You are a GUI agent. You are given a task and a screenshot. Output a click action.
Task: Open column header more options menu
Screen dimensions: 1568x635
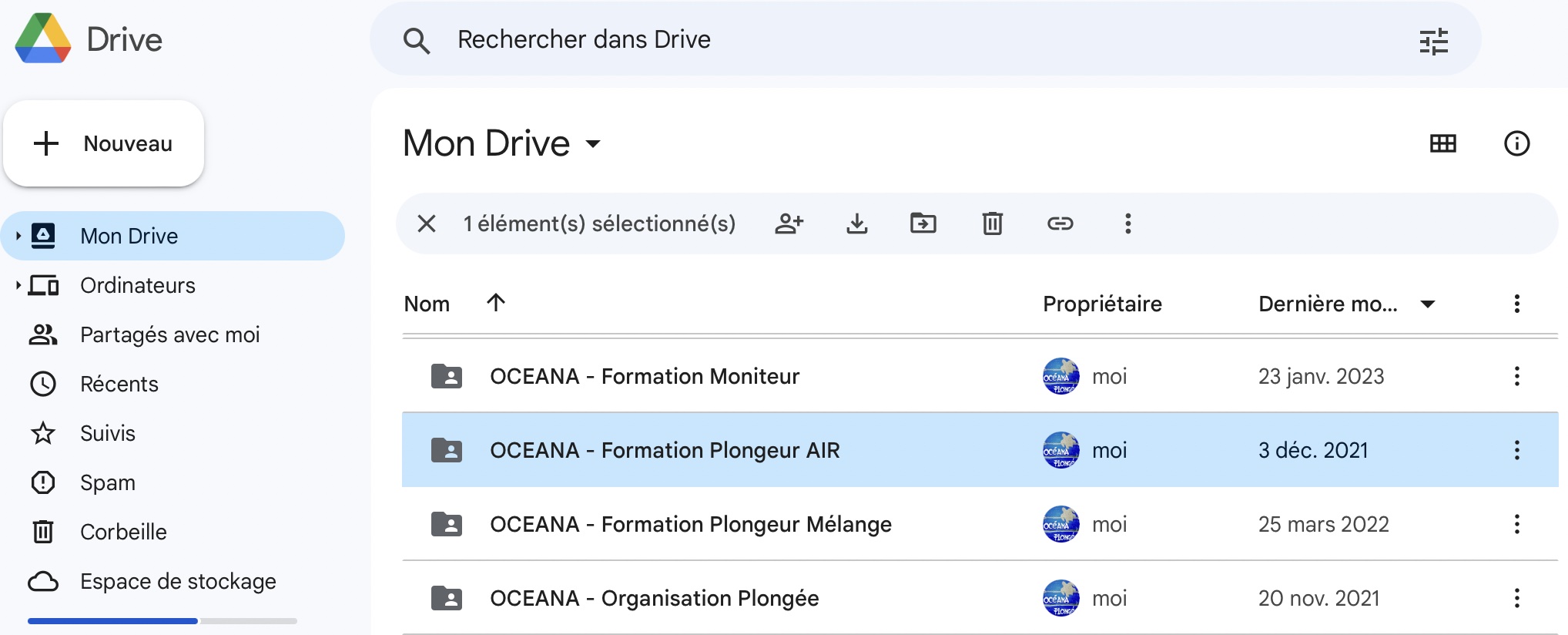tap(1517, 304)
